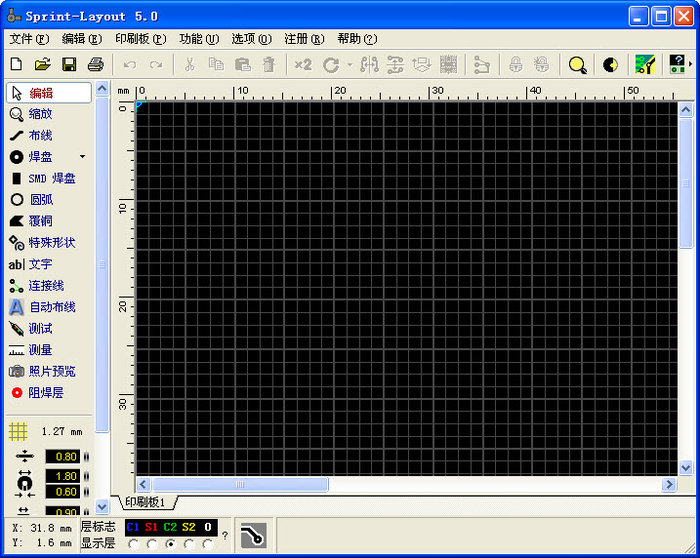Select the 编辑 edit pointer tool
This screenshot has height=558, width=700.
click(49, 93)
